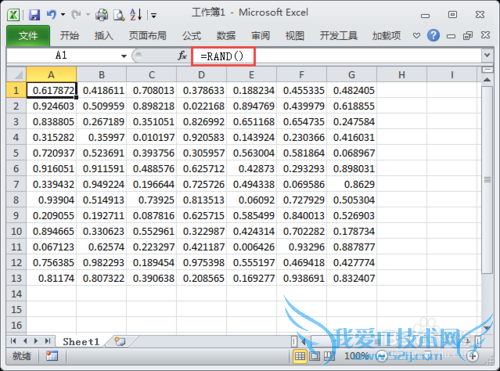This screenshot has height=371, width=500.
Task: Select the Sheet1 tab
Action: tap(81, 342)
